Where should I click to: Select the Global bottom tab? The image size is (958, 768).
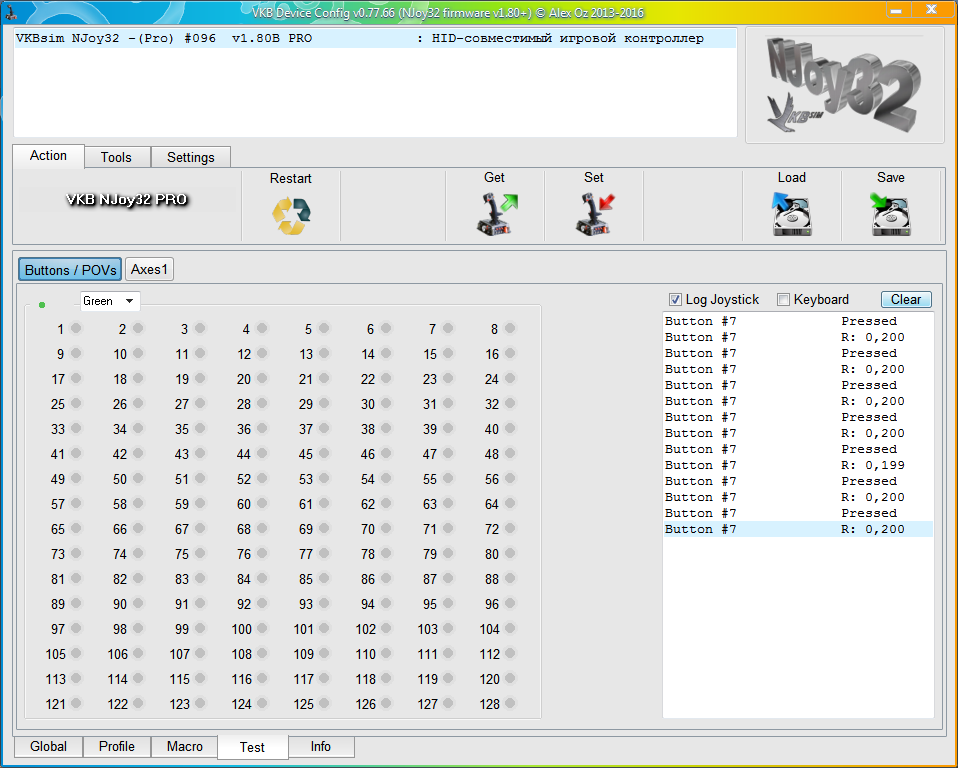(48, 747)
